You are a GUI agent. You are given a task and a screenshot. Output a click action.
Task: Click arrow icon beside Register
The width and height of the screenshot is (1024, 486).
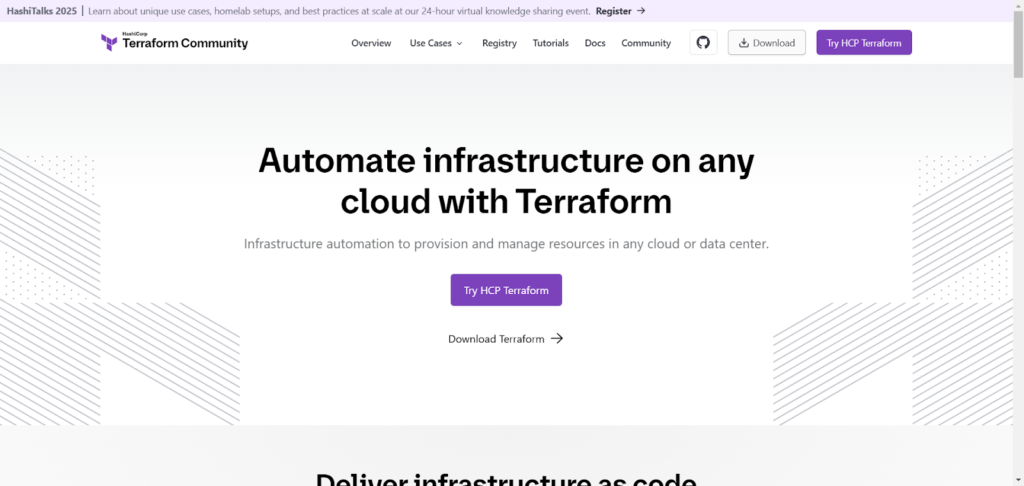[641, 11]
